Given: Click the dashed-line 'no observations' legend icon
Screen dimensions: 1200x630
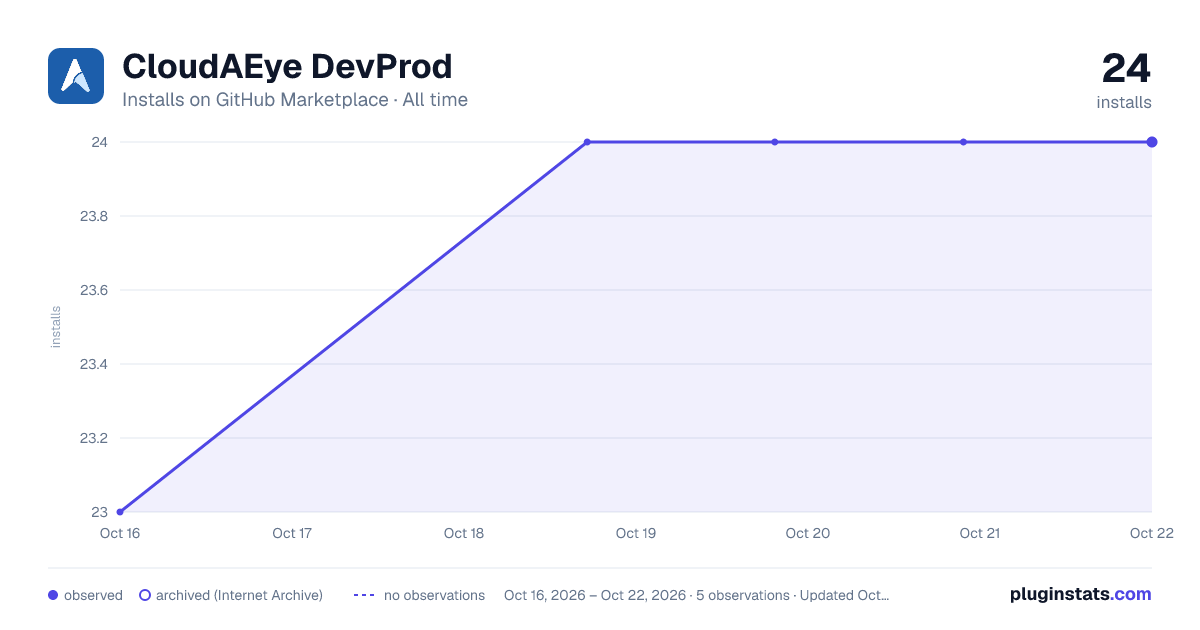Looking at the screenshot, I should 364,595.
